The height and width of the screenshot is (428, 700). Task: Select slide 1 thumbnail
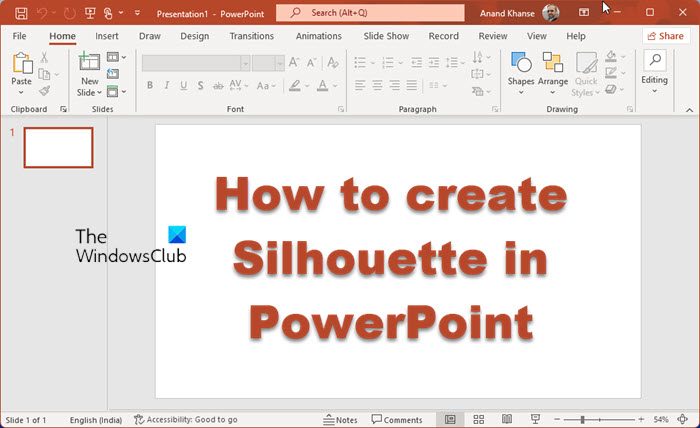tap(58, 148)
